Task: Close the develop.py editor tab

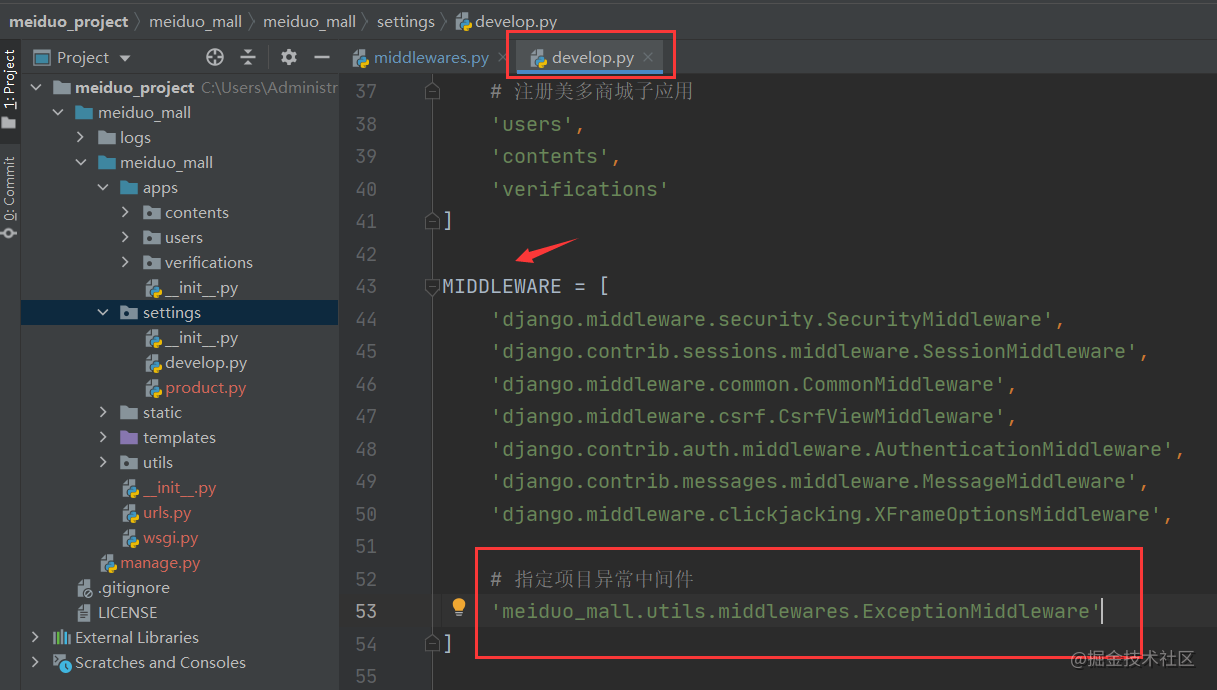Action: 648,58
